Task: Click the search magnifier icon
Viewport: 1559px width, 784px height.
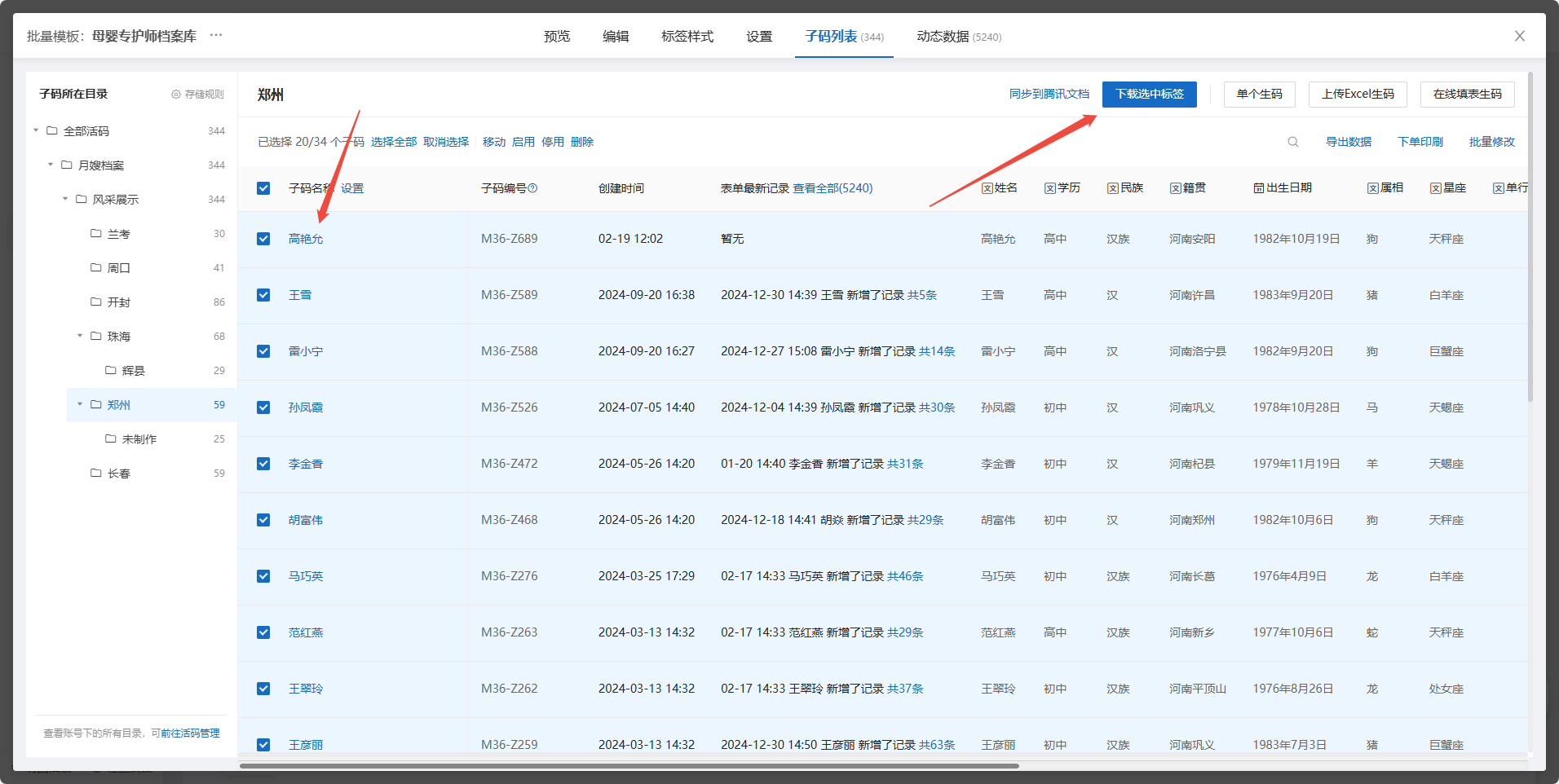Action: [x=1292, y=142]
